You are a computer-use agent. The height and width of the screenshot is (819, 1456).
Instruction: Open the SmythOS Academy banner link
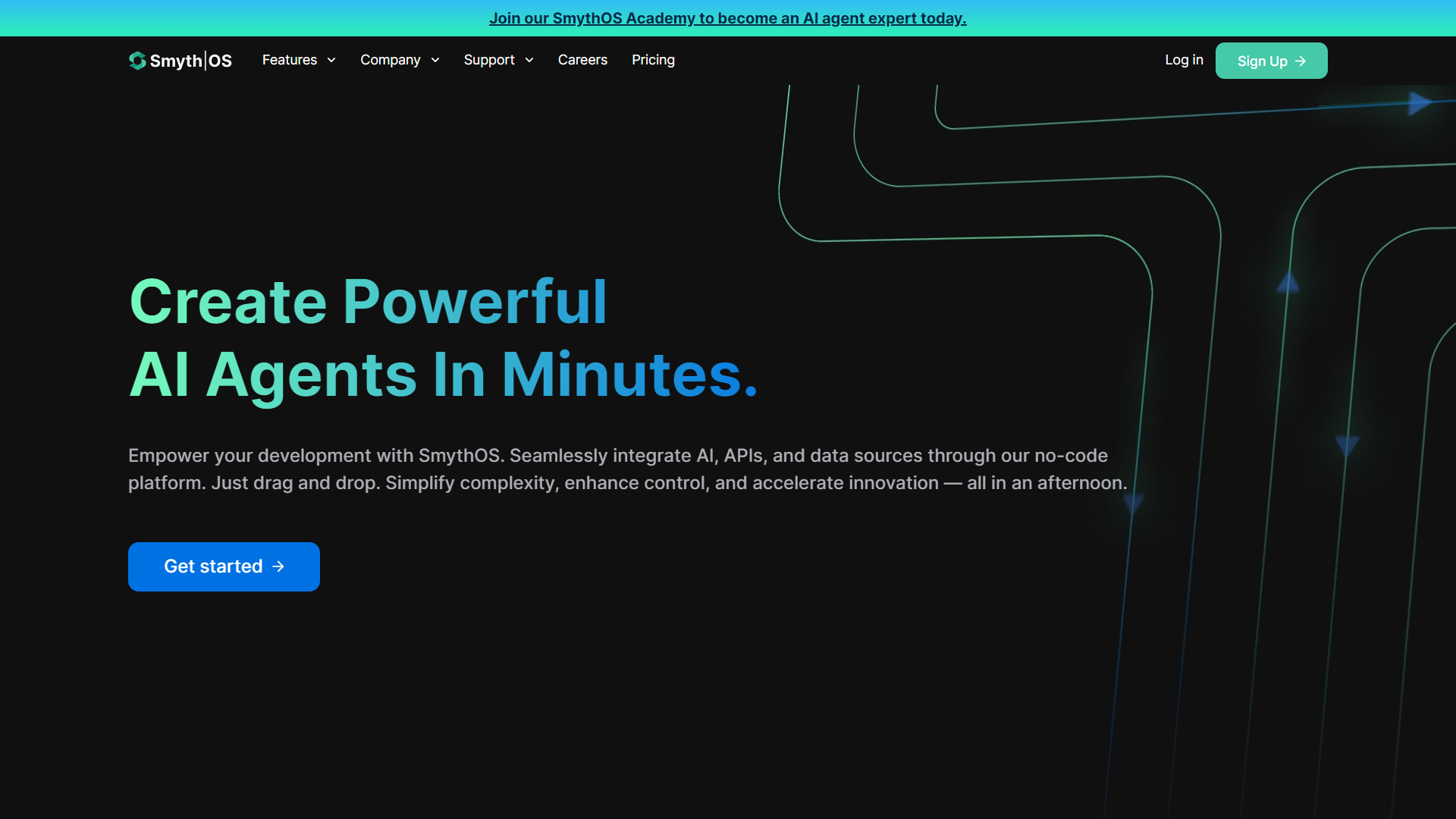coord(727,18)
